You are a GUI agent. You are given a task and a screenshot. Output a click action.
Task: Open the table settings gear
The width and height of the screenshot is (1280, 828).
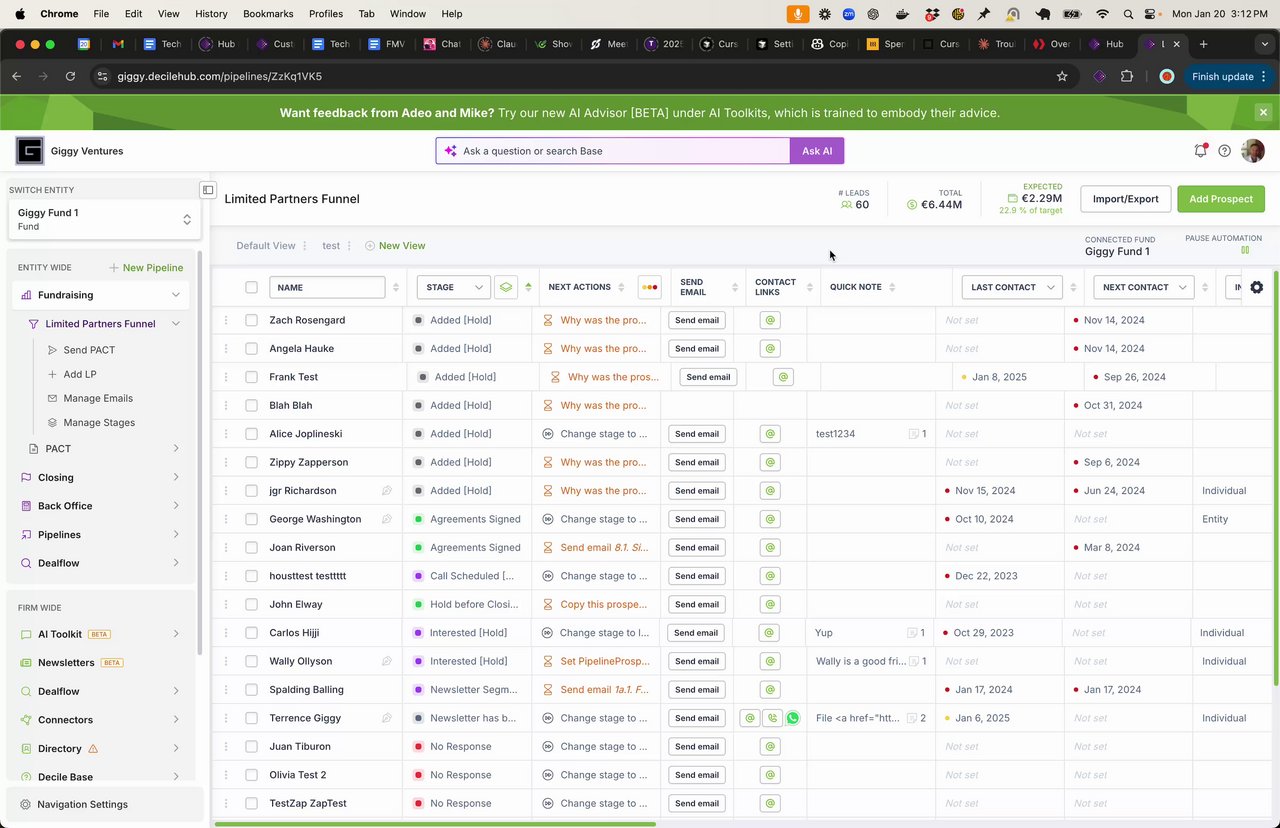coord(1257,288)
